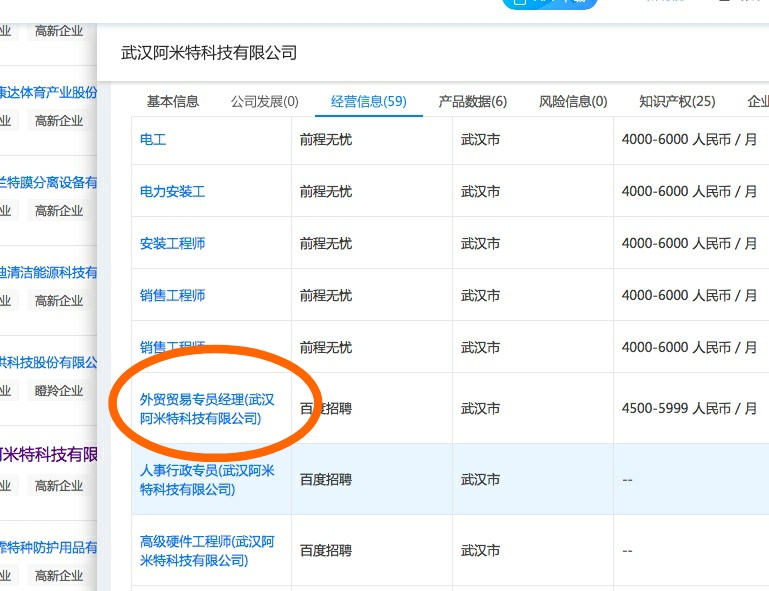
Task: Click the 4000-6000 salary in 安装工程师 row
Action: pos(690,243)
